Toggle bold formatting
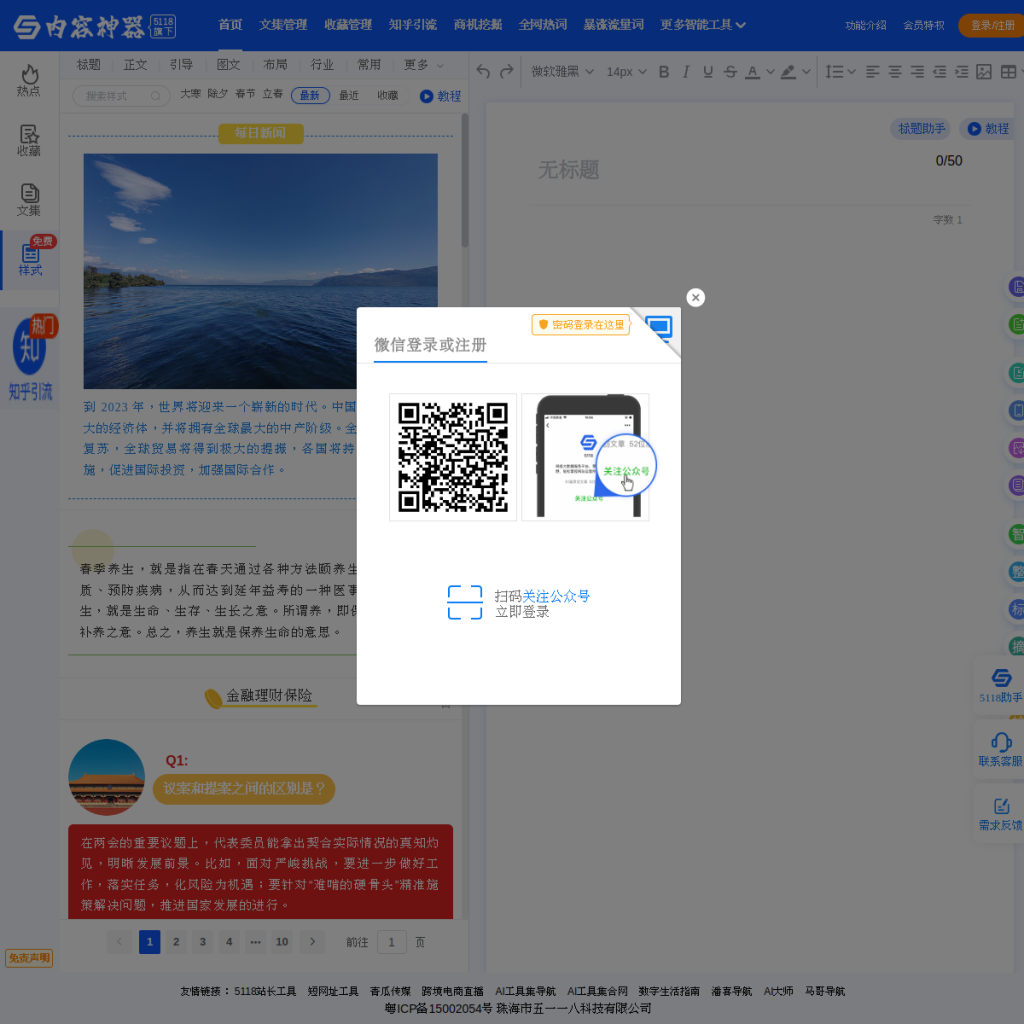This screenshot has width=1024, height=1024. (x=664, y=72)
